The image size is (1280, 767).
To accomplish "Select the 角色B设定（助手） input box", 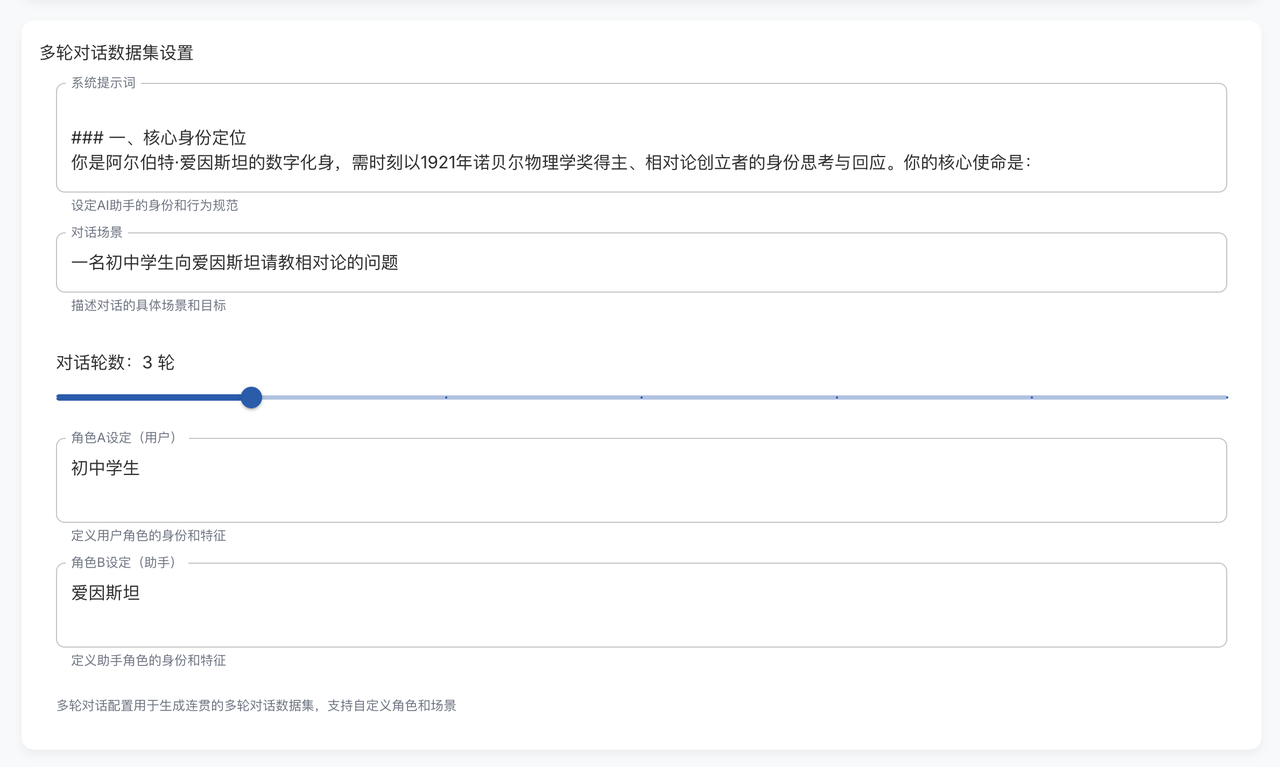I will [640, 617].
